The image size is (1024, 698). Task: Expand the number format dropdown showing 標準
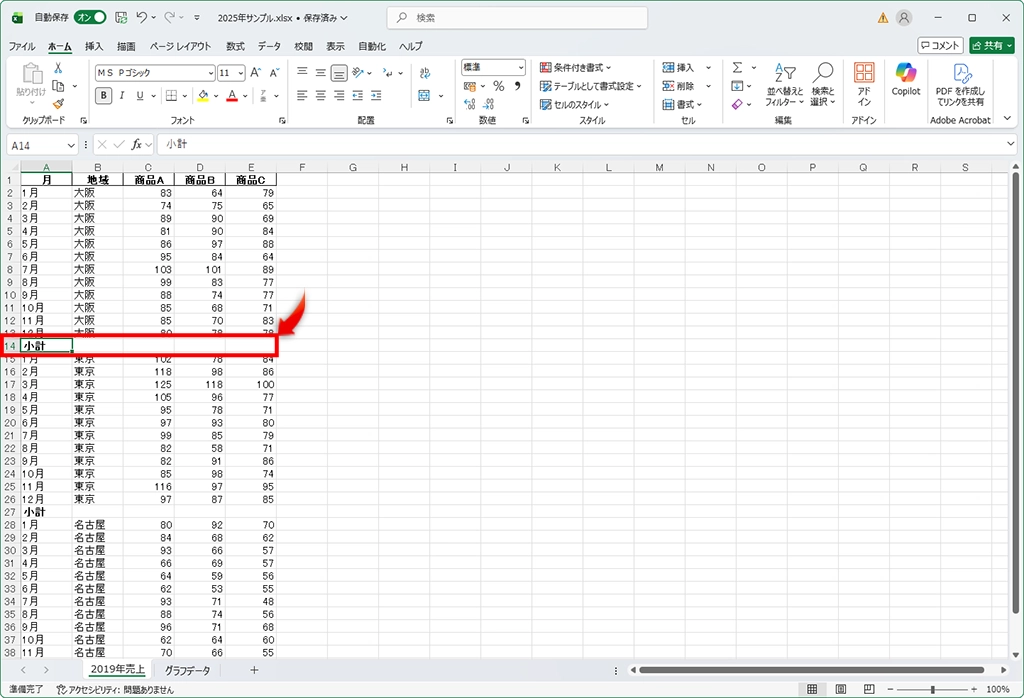493,68
